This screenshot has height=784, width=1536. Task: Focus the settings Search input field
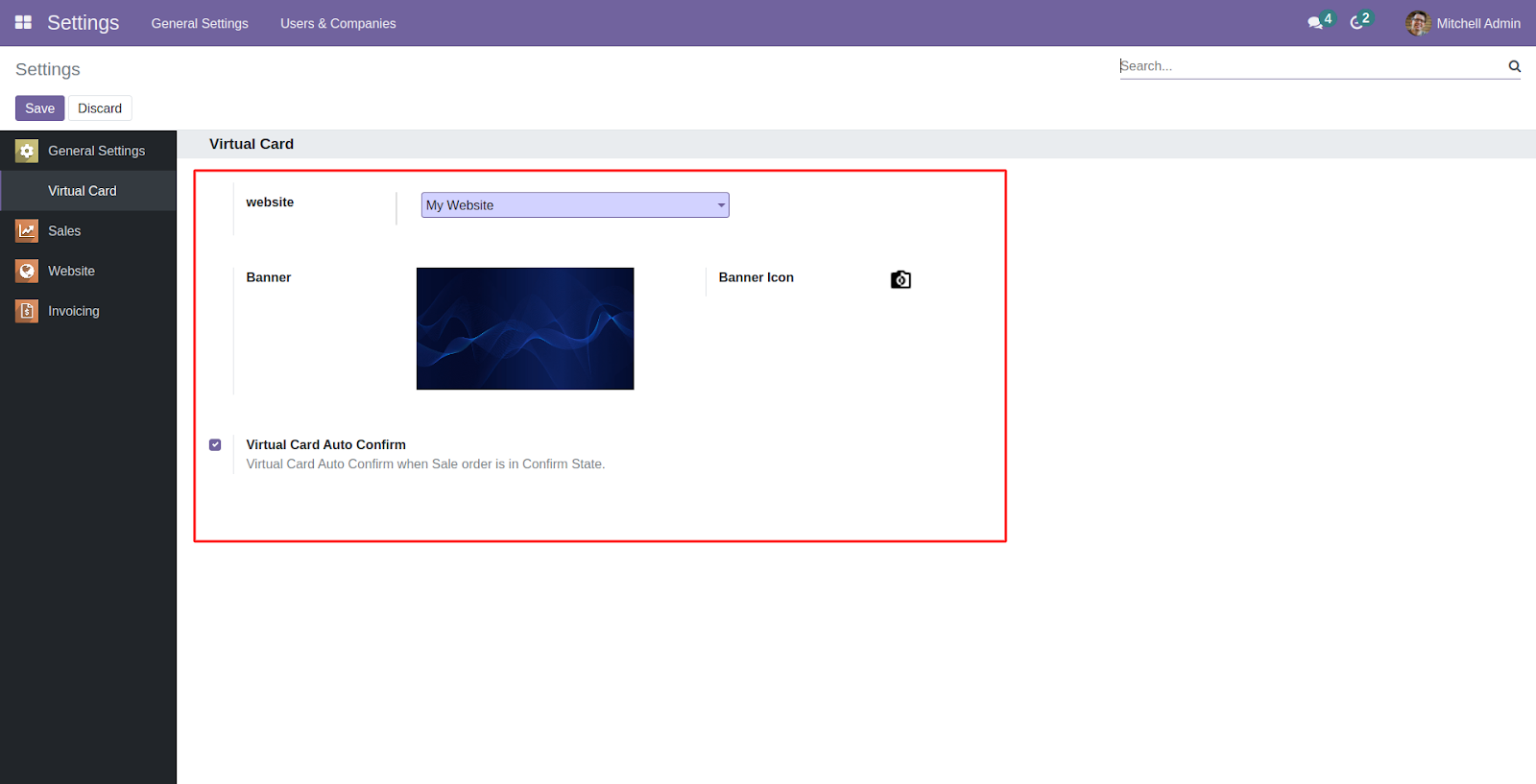(1310, 66)
